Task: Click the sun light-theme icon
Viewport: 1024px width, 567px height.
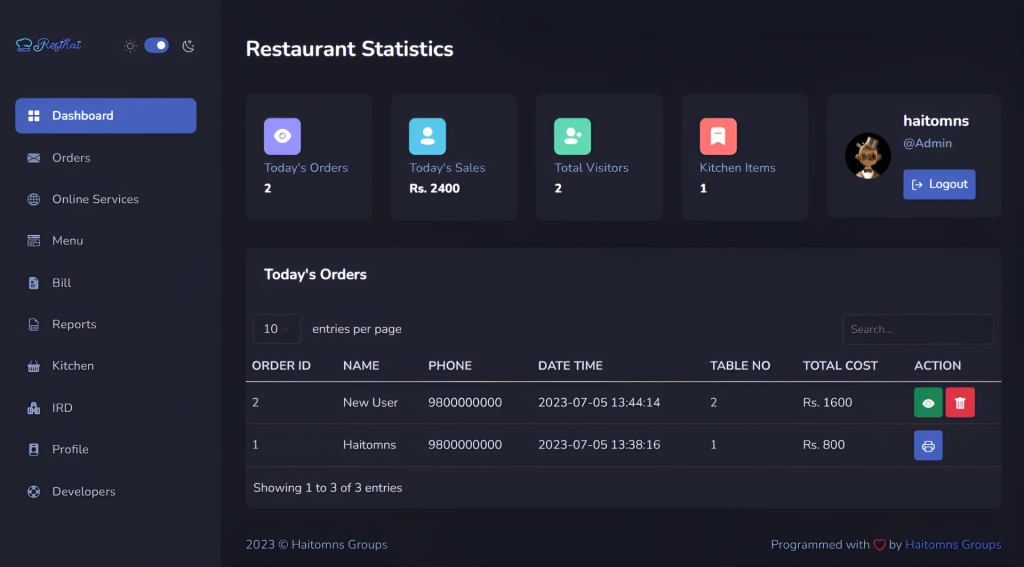Action: coord(130,45)
